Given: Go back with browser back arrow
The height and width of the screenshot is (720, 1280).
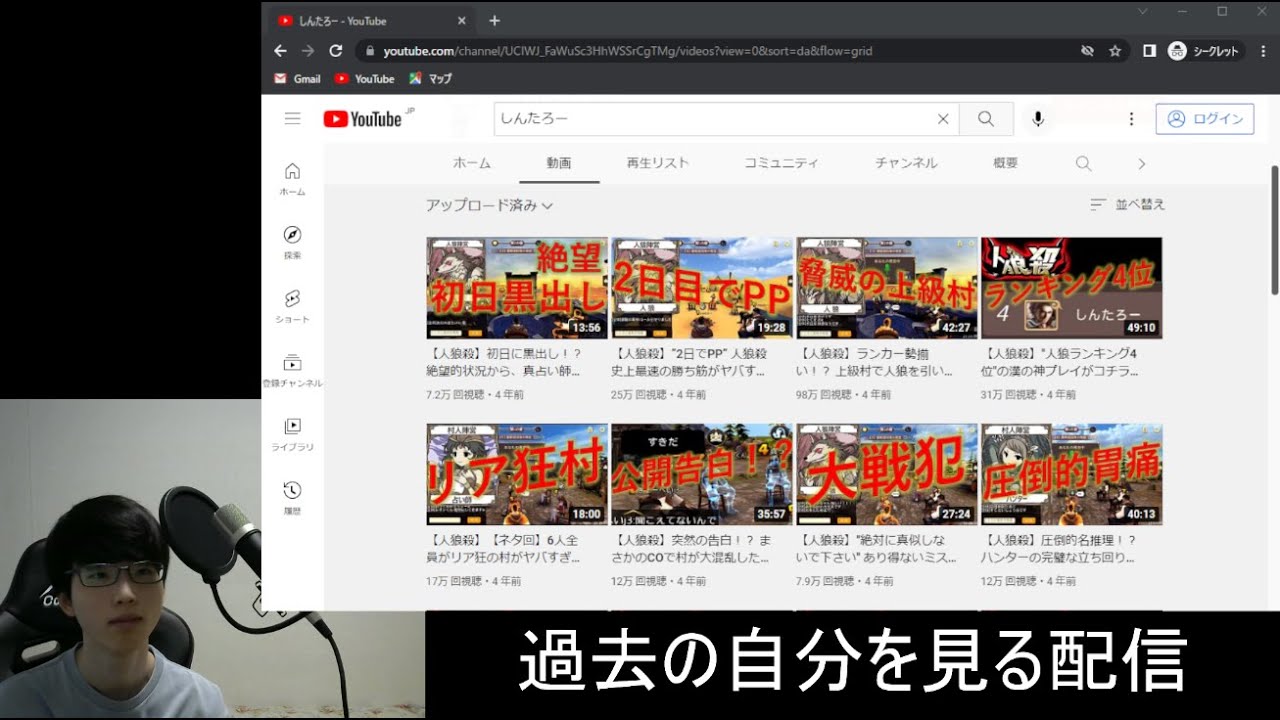Looking at the screenshot, I should 280,50.
